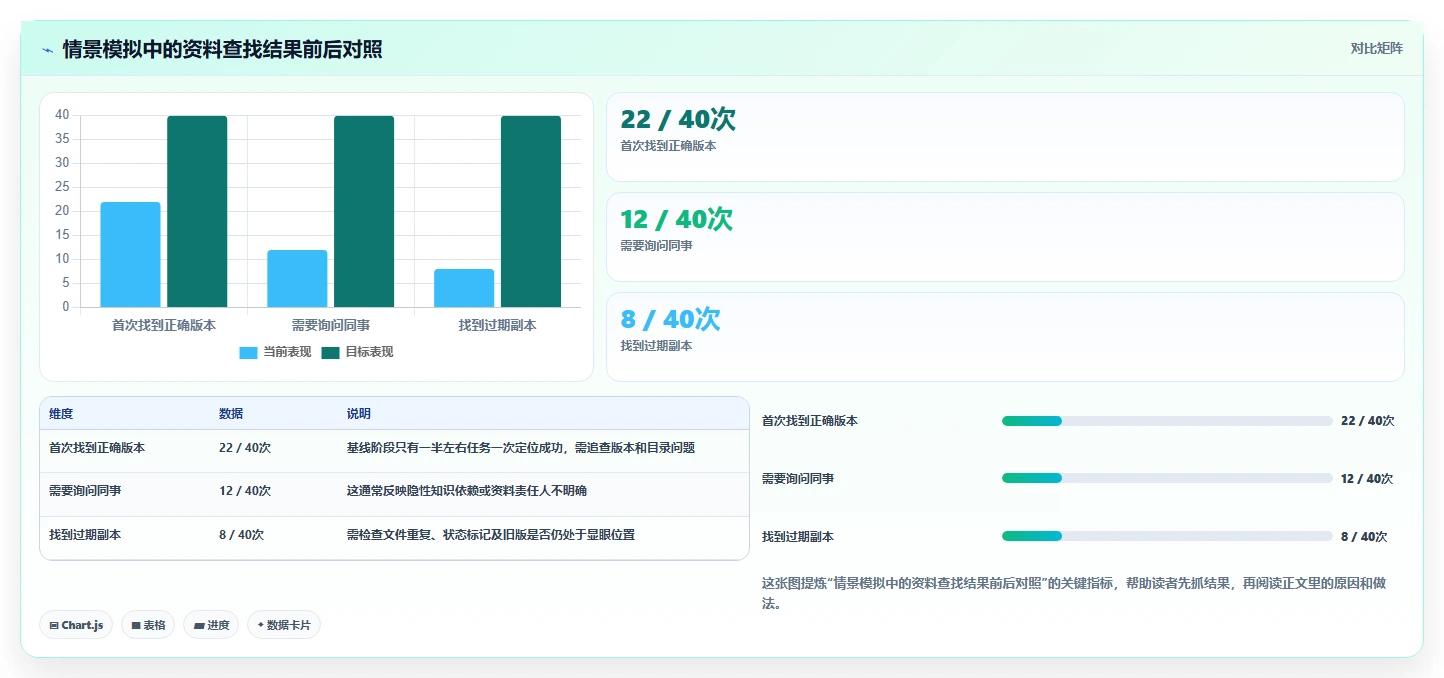Image resolution: width=1444 pixels, height=678 pixels.
Task: Click the 首次找到正确版本 progress bar
Action: (x=1167, y=421)
